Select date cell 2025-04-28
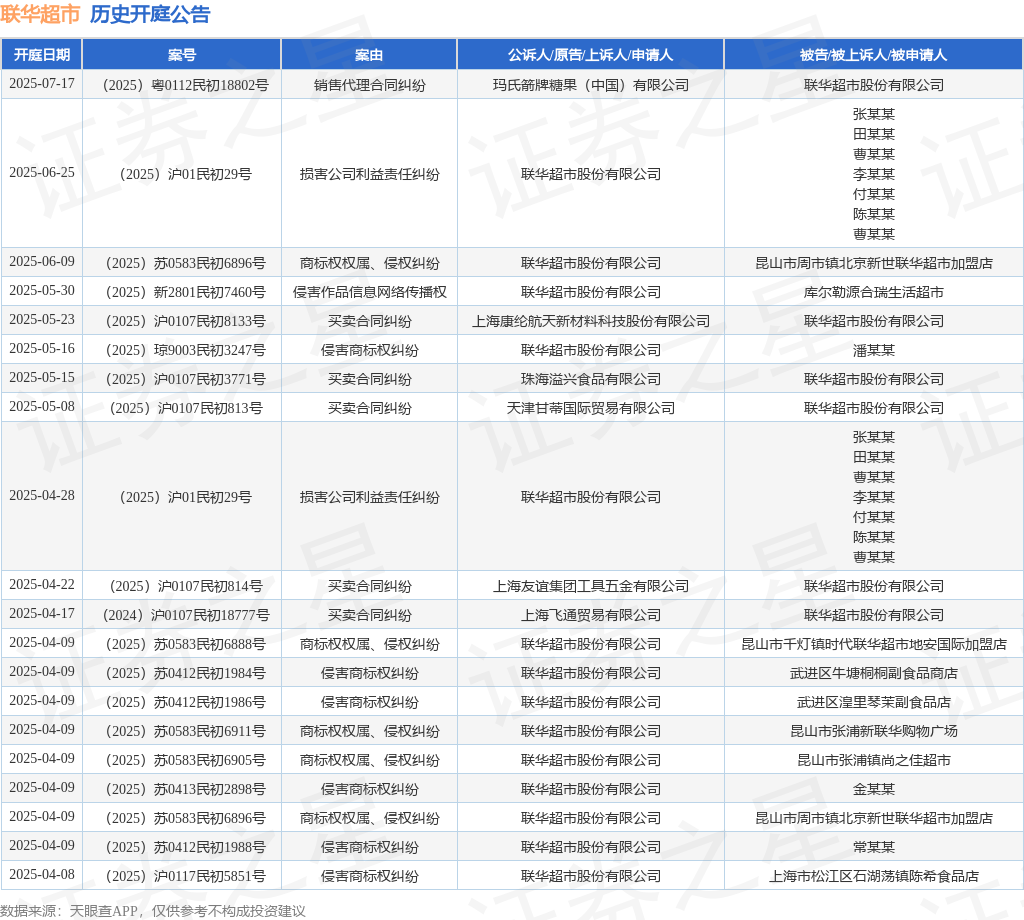The image size is (1024, 920). tap(42, 496)
